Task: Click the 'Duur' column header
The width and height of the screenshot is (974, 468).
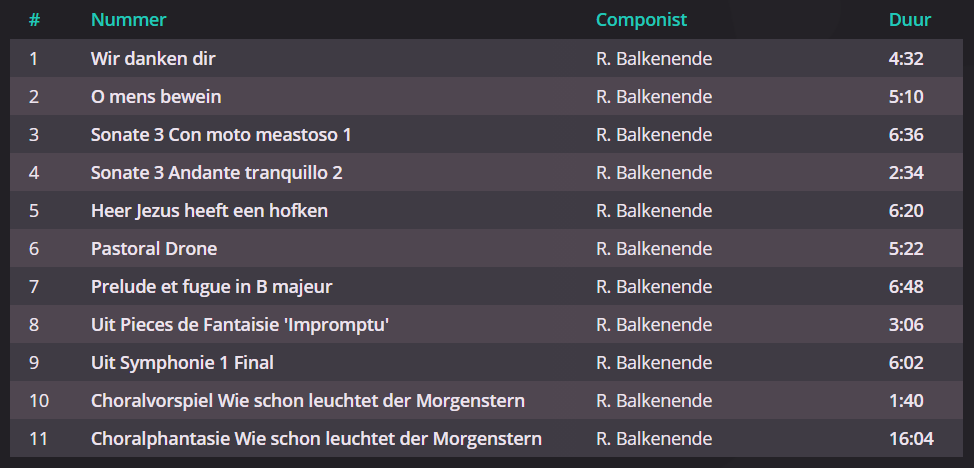Action: (x=910, y=20)
